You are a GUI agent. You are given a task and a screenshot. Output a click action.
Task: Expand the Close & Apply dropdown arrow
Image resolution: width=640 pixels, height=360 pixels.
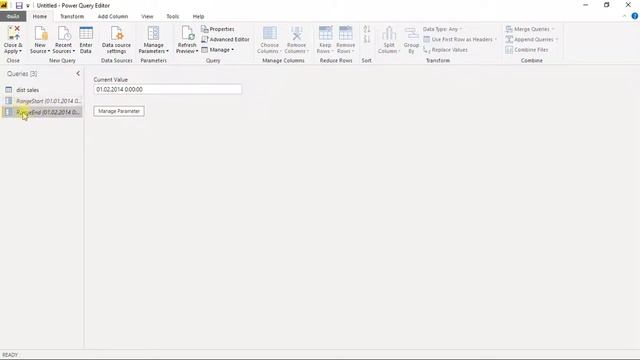(20, 51)
